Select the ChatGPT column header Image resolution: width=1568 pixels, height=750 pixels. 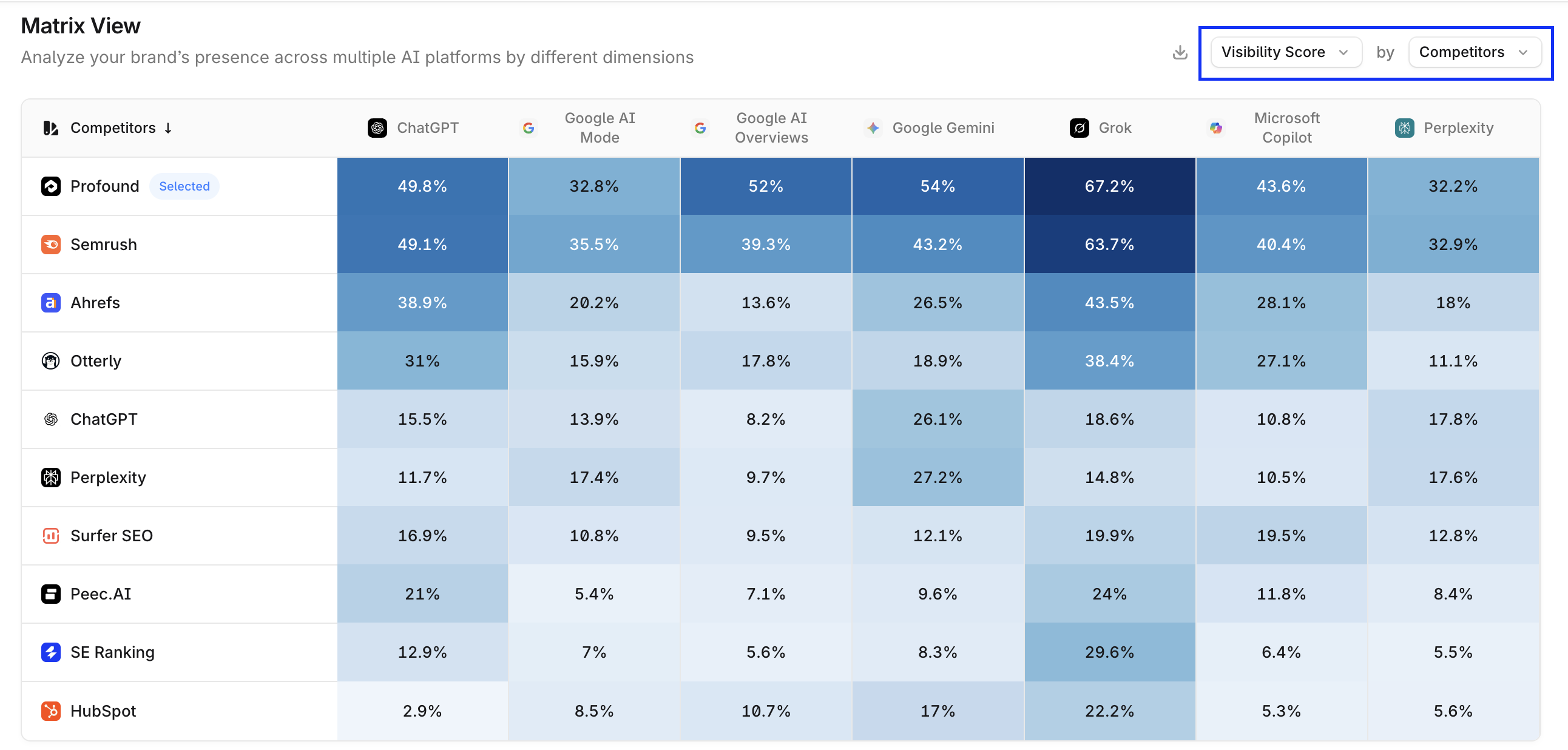coord(413,128)
